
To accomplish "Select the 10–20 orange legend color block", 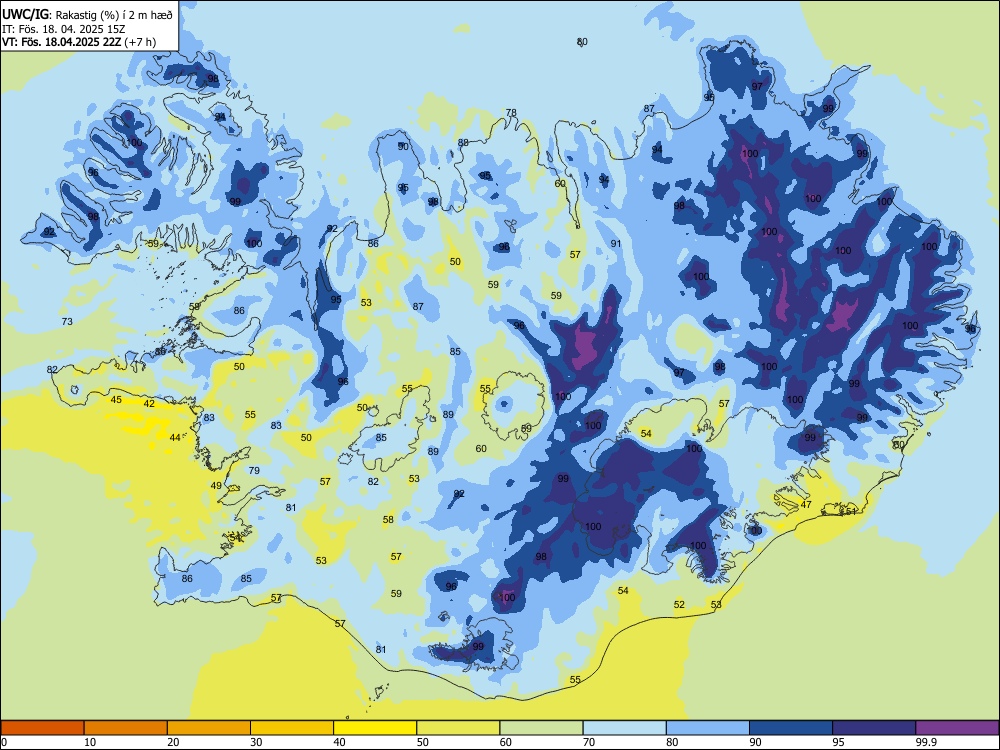I will pos(126,728).
